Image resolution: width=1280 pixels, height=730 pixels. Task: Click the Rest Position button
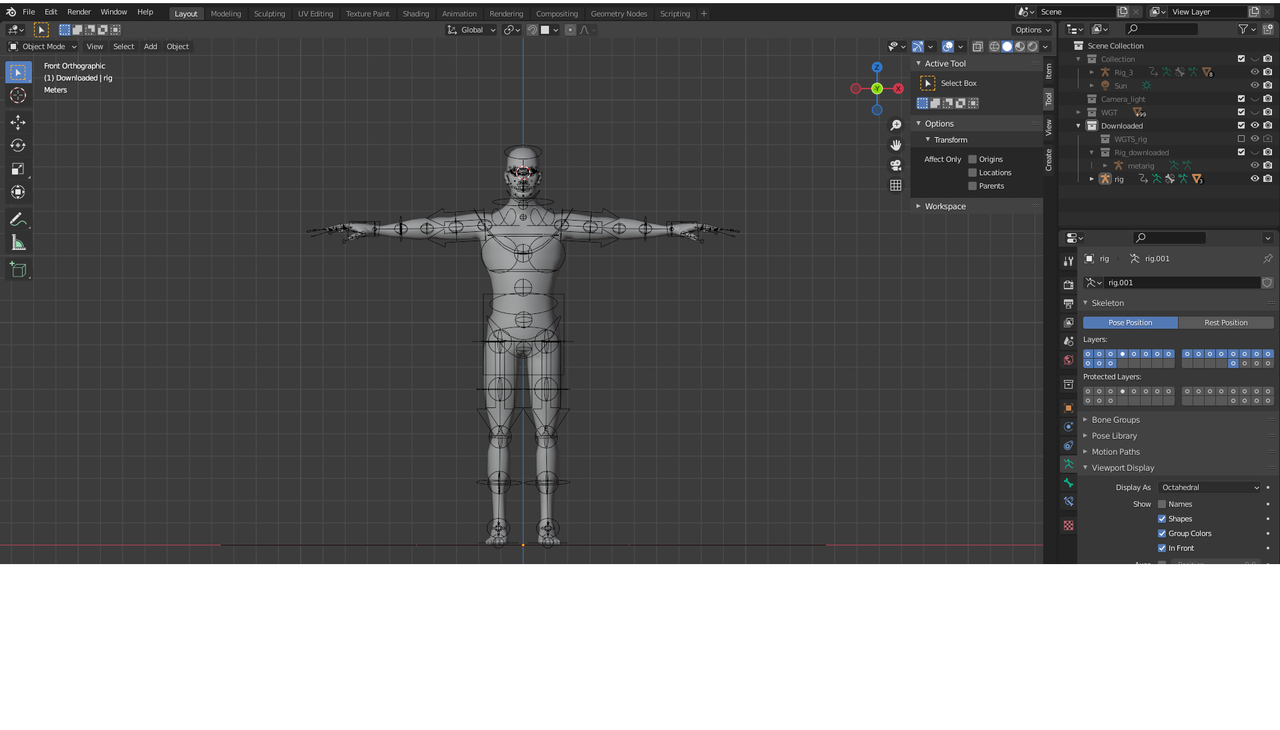[x=1226, y=323]
